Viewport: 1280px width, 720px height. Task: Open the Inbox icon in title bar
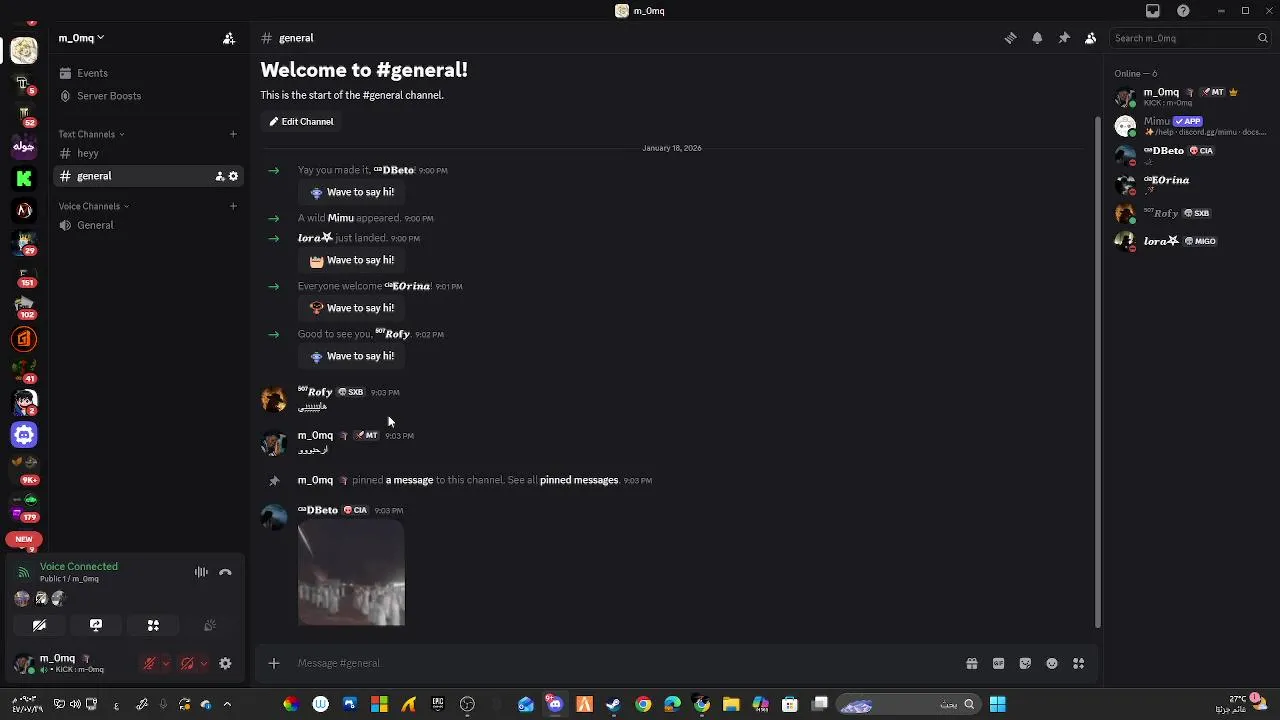(x=1153, y=11)
